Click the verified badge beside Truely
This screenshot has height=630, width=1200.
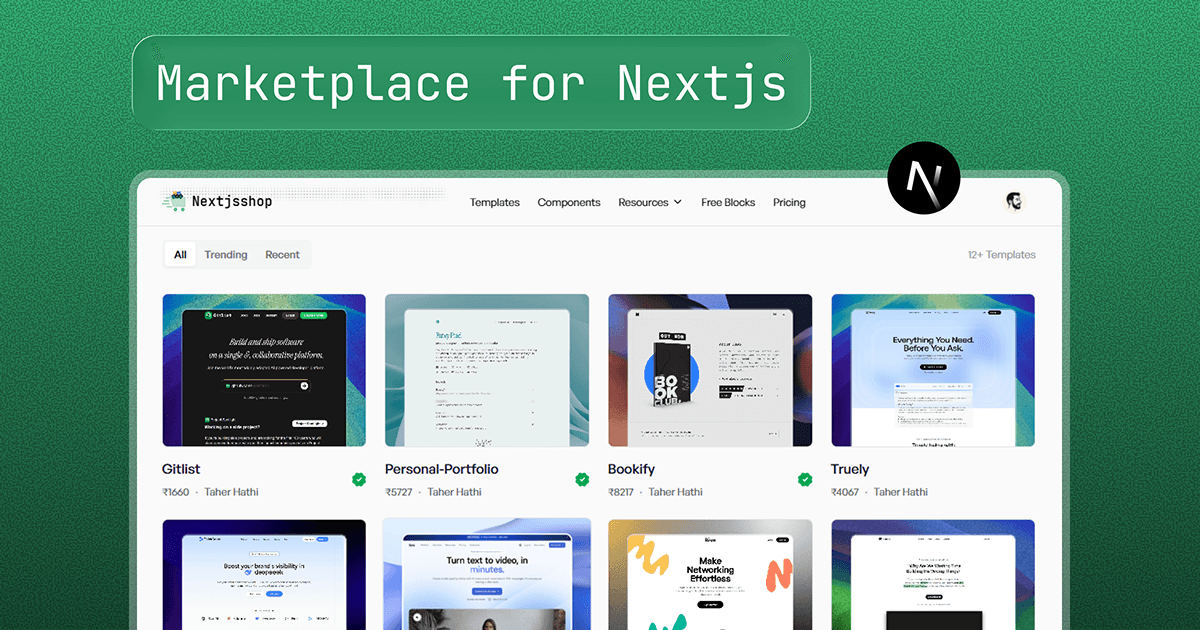(x=1028, y=480)
